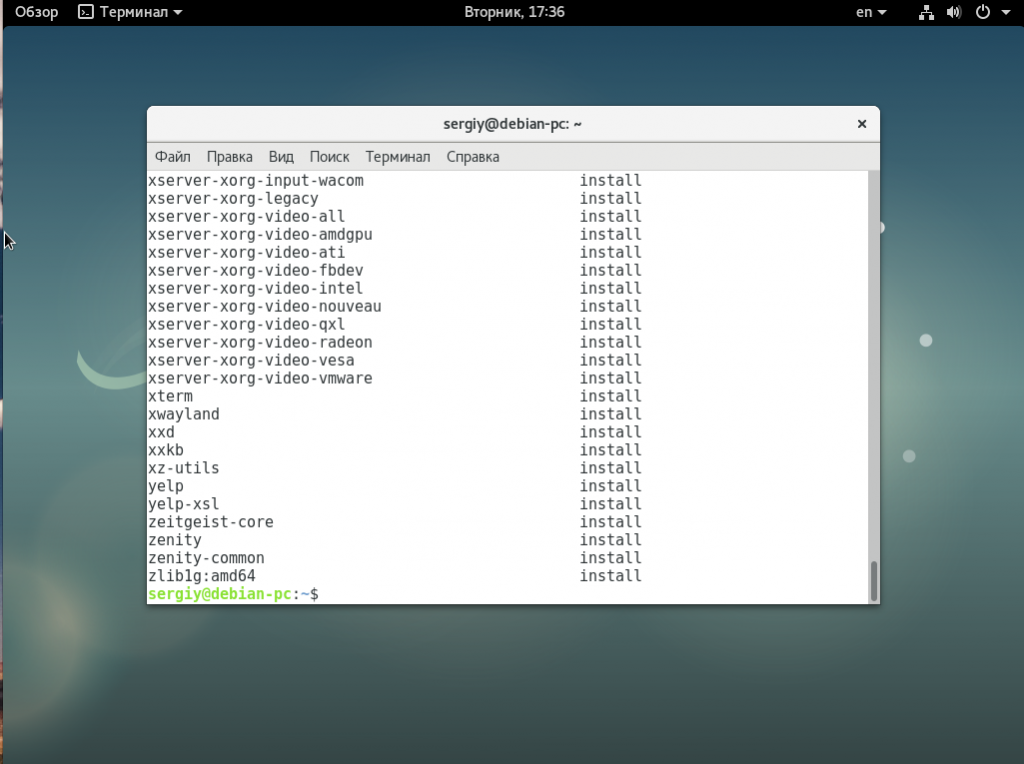Open the Справка menu

click(472, 157)
